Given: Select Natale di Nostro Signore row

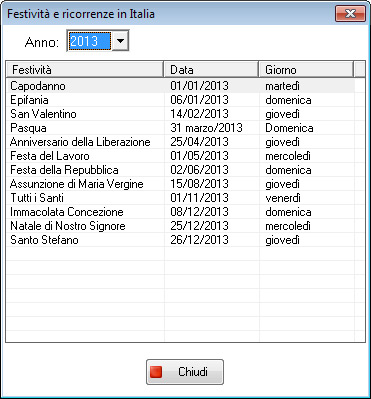Looking at the screenshot, I should (180, 226).
